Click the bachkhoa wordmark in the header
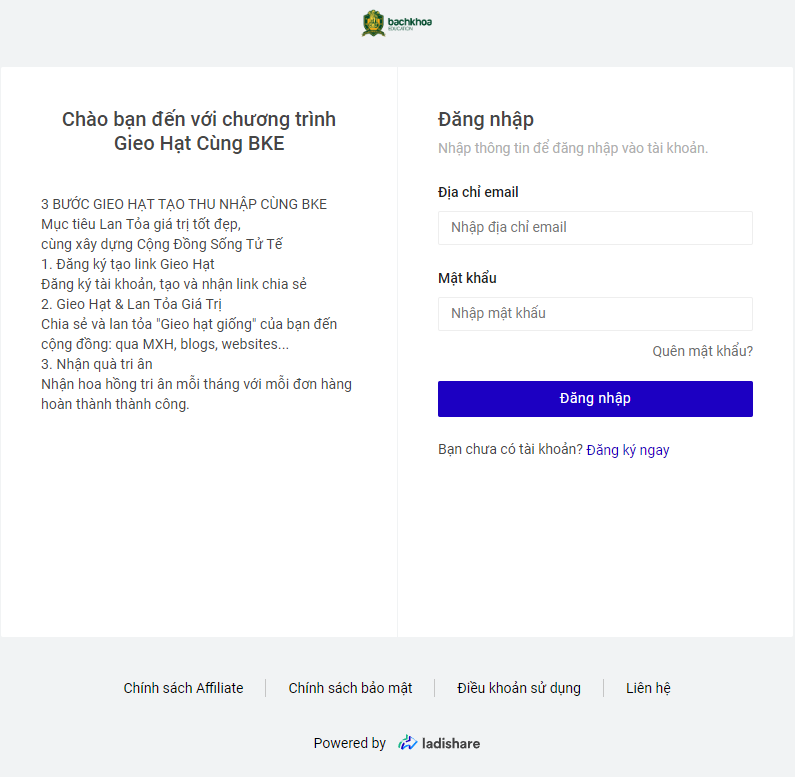The image size is (795, 777). tap(409, 22)
